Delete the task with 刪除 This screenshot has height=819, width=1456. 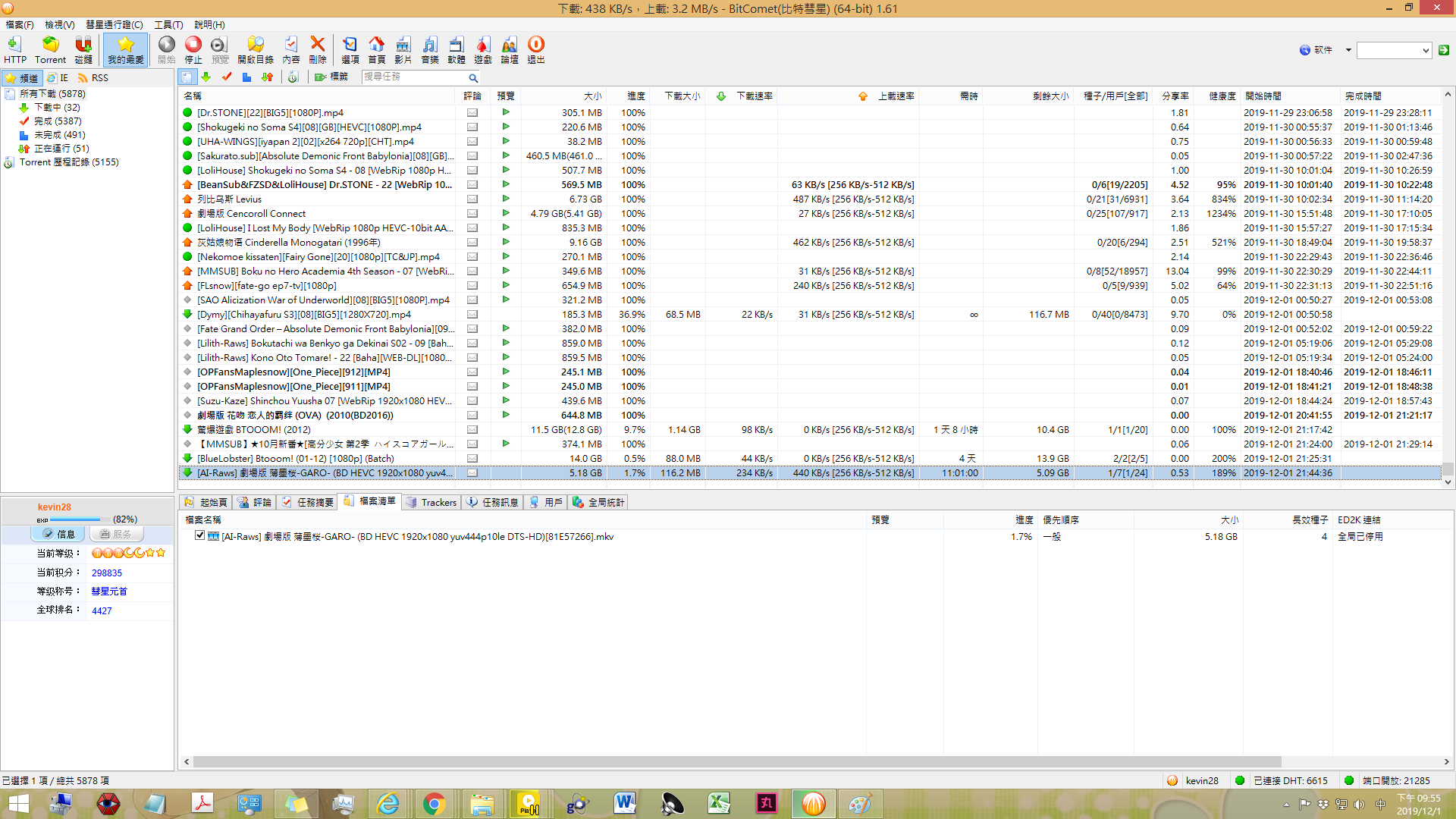(318, 49)
